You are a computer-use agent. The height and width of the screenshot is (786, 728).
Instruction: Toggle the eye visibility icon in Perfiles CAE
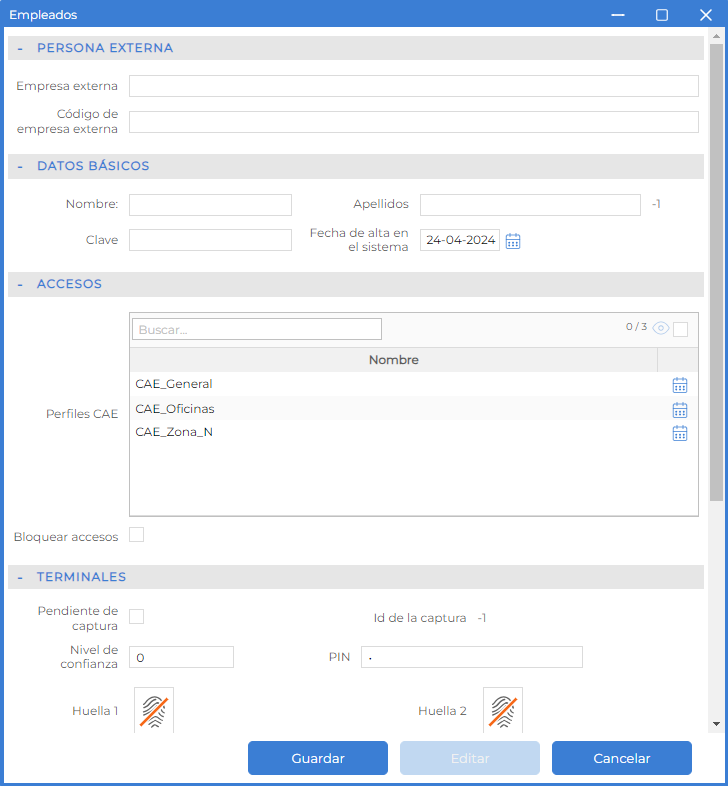(x=661, y=328)
